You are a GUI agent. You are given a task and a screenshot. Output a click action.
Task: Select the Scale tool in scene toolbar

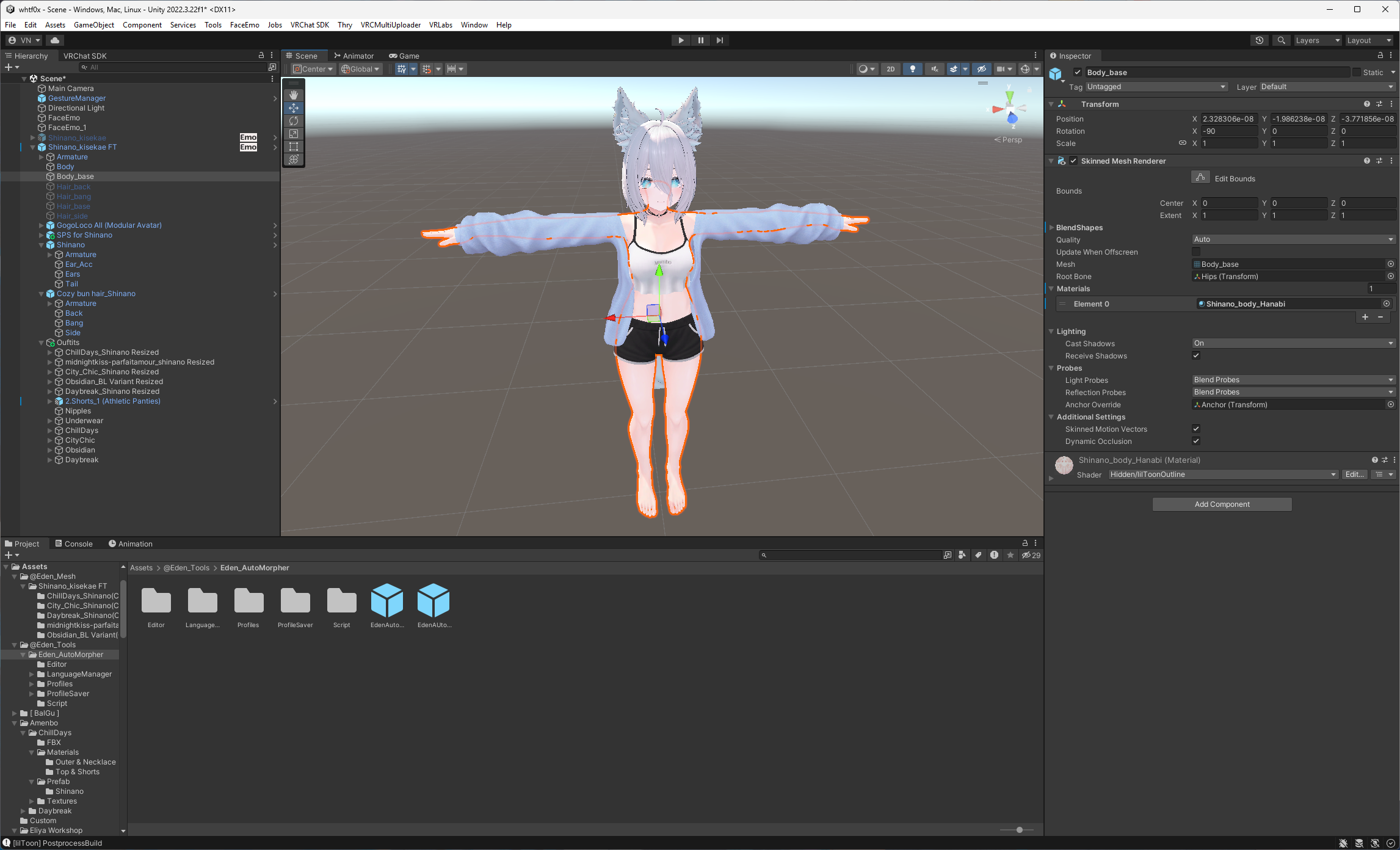294,134
